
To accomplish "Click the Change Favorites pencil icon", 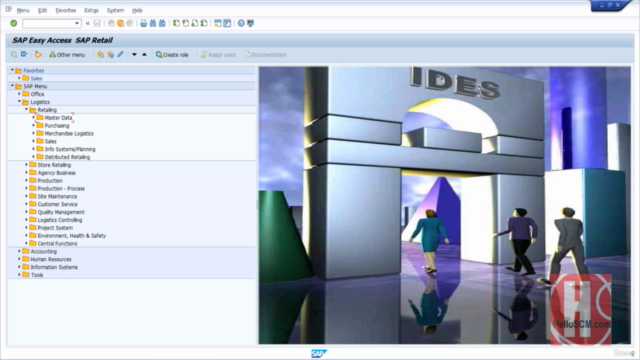I will point(120,54).
